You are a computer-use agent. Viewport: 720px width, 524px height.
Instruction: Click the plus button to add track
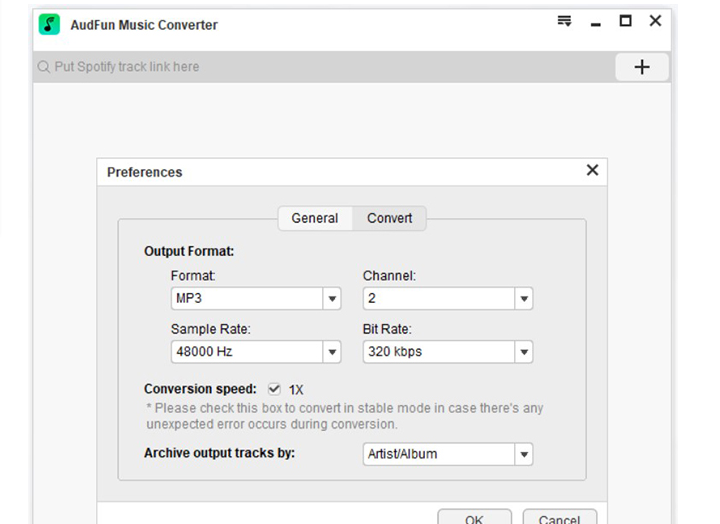(641, 67)
